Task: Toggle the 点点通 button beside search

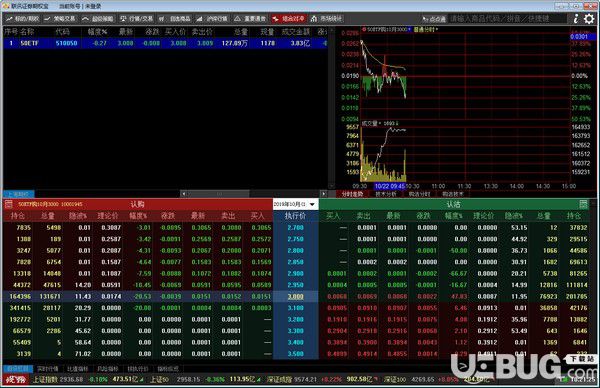Action: tap(434, 19)
